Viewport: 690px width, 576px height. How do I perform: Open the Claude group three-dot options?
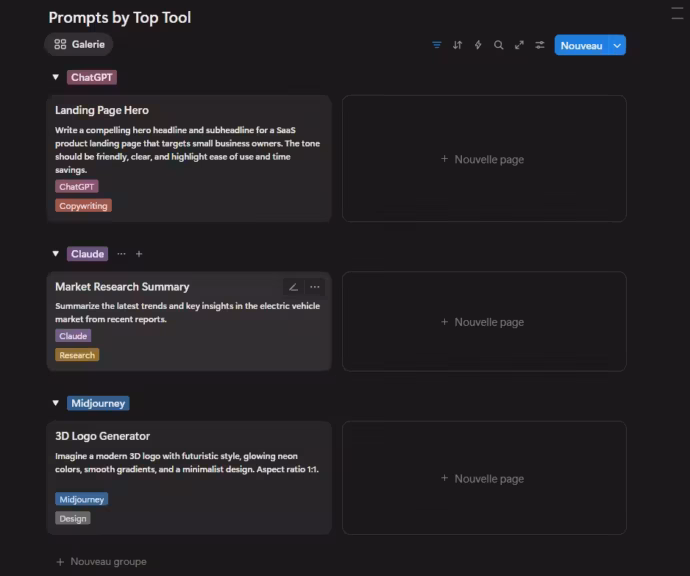point(122,254)
